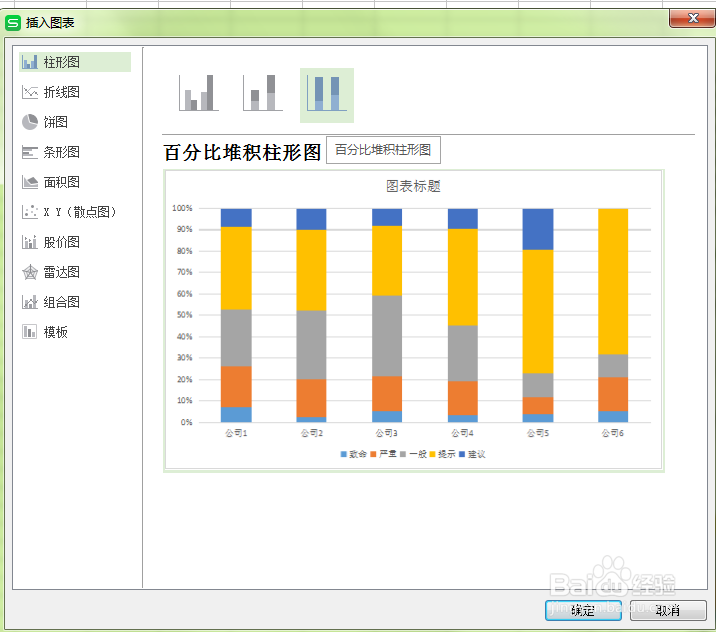Click the 组合图 combo sidebar icon
Screen dimensions: 716x632
click(x=30, y=302)
